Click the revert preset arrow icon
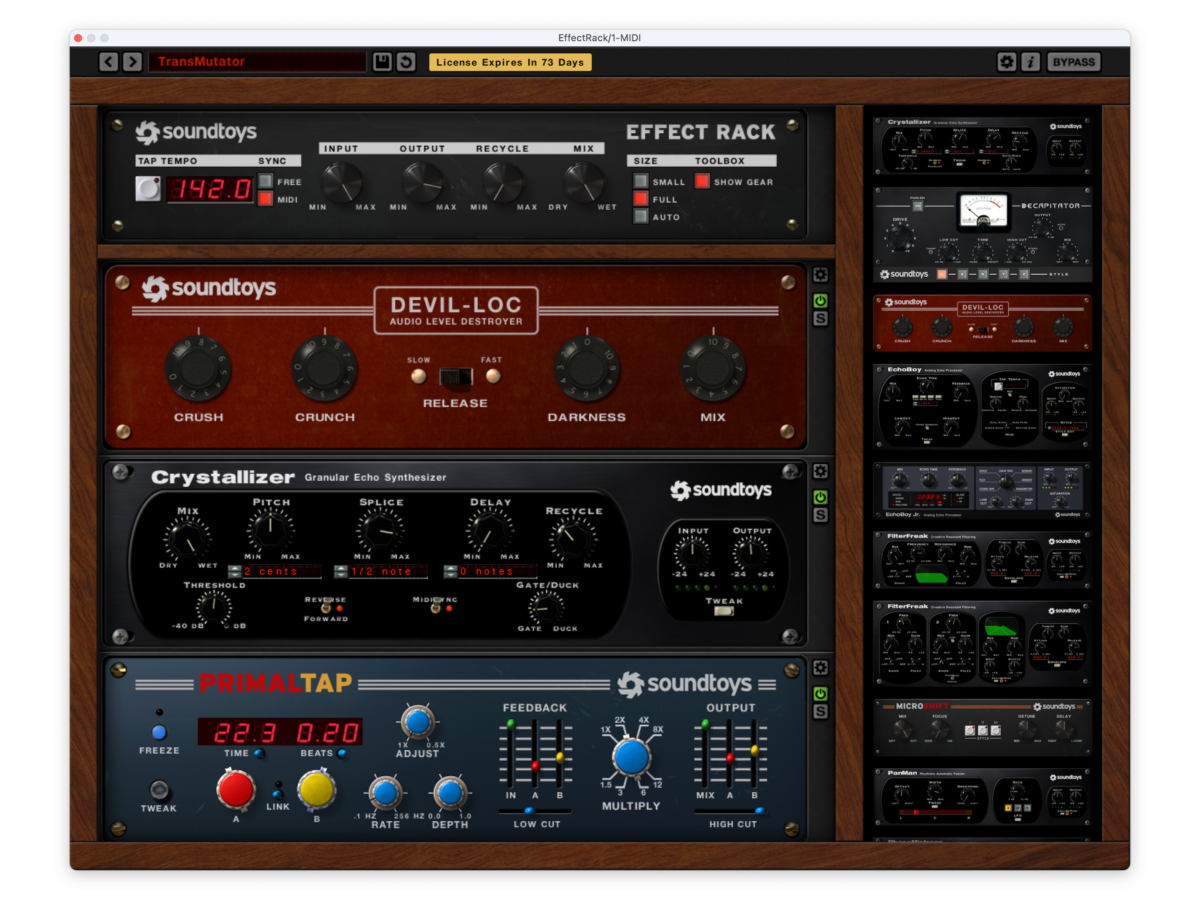The image size is (1200, 900). point(406,62)
